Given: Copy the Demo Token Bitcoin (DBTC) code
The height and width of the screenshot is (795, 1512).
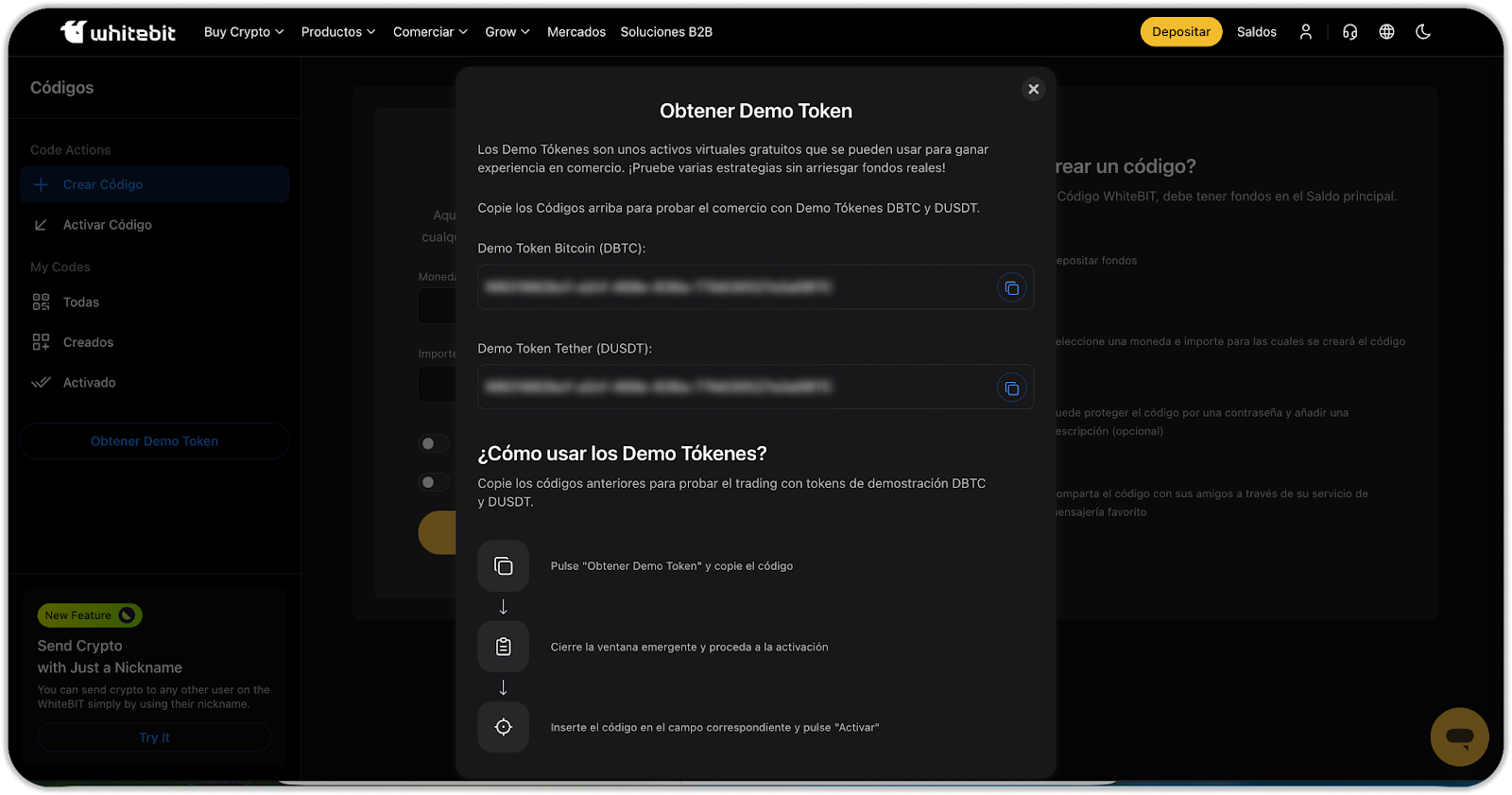Looking at the screenshot, I should 1011,288.
